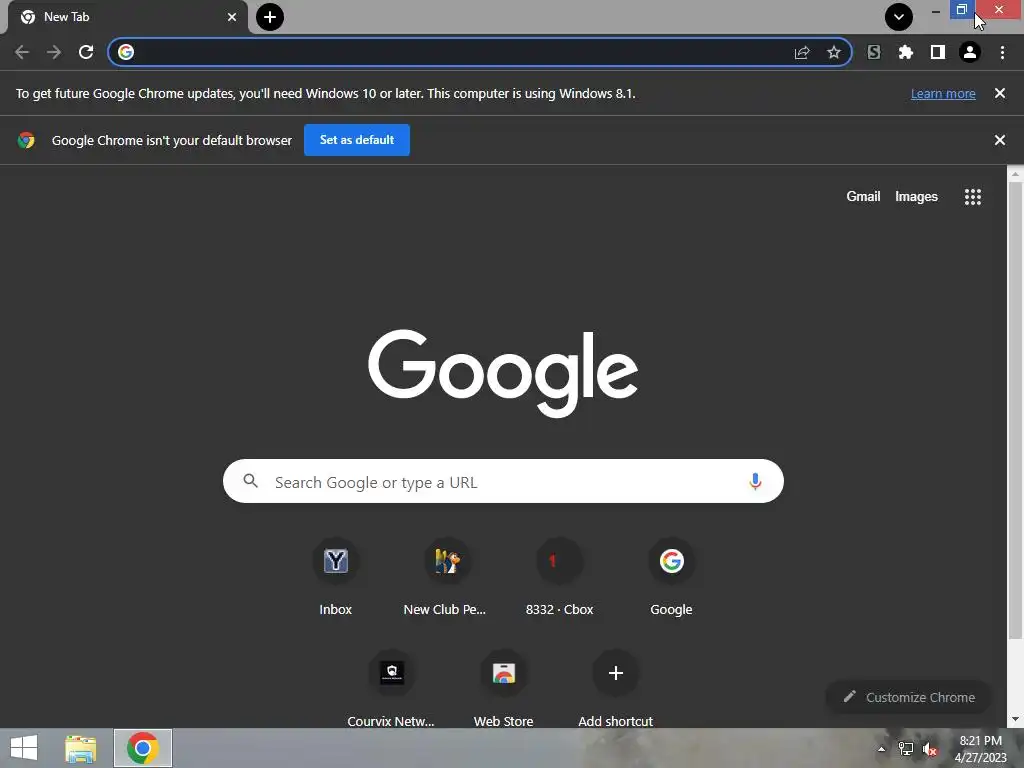Open the New Club Pe... shortcut

(x=445, y=577)
